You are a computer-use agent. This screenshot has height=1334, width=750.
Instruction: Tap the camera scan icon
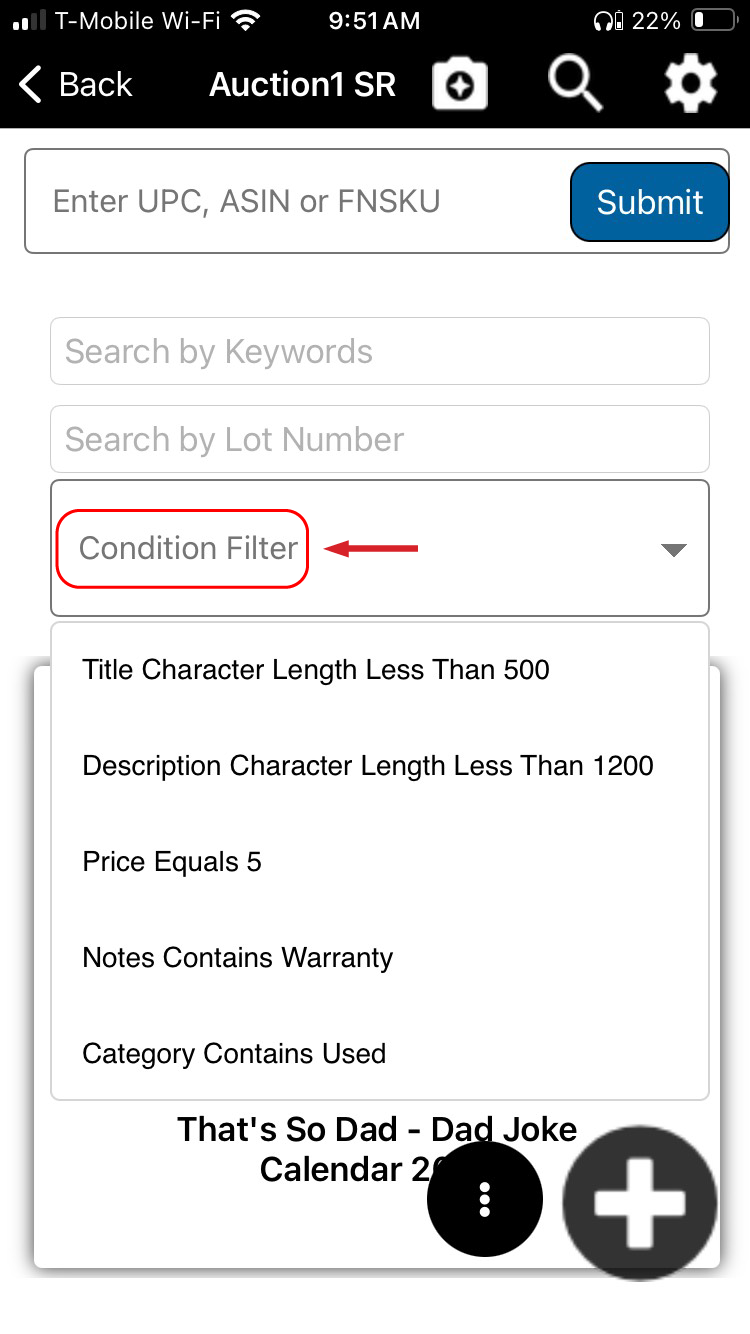[460, 85]
